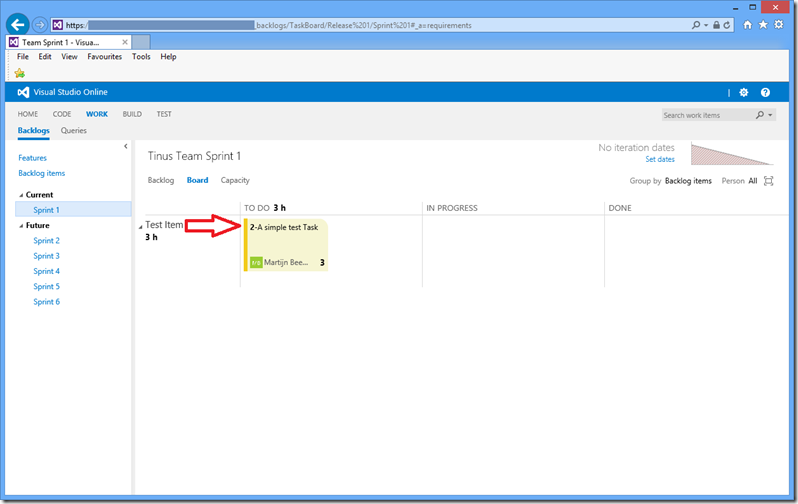Change Group by Backlog items option
The width and height of the screenshot is (798, 504).
[688, 181]
